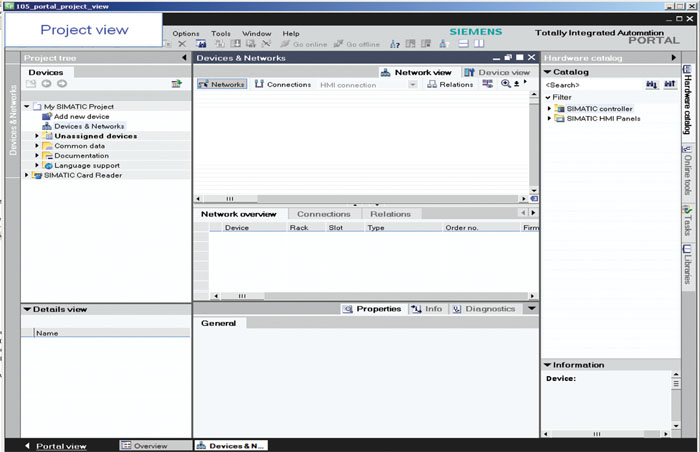The width and height of the screenshot is (700, 452).
Task: Click the back arrow icon in Project tree toolbar
Action: click(46, 84)
